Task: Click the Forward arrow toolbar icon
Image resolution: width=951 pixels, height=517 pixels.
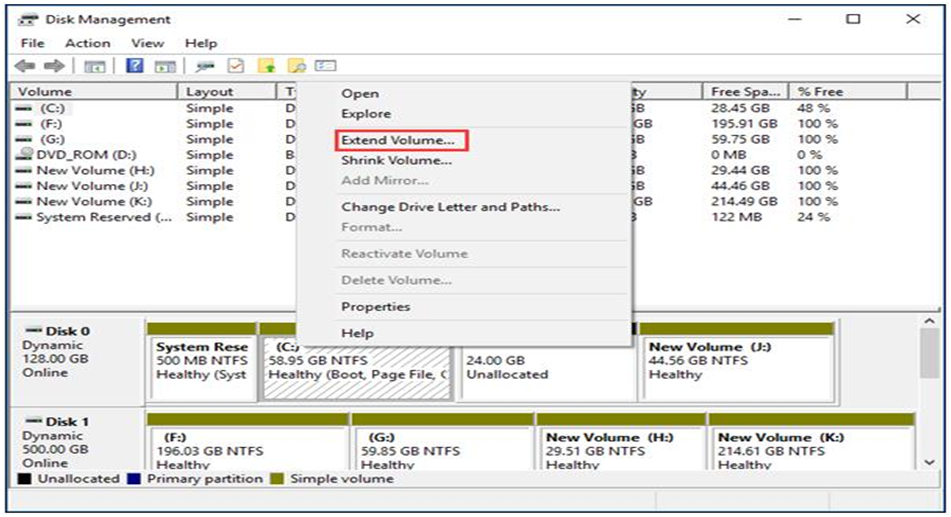Action: tap(55, 66)
